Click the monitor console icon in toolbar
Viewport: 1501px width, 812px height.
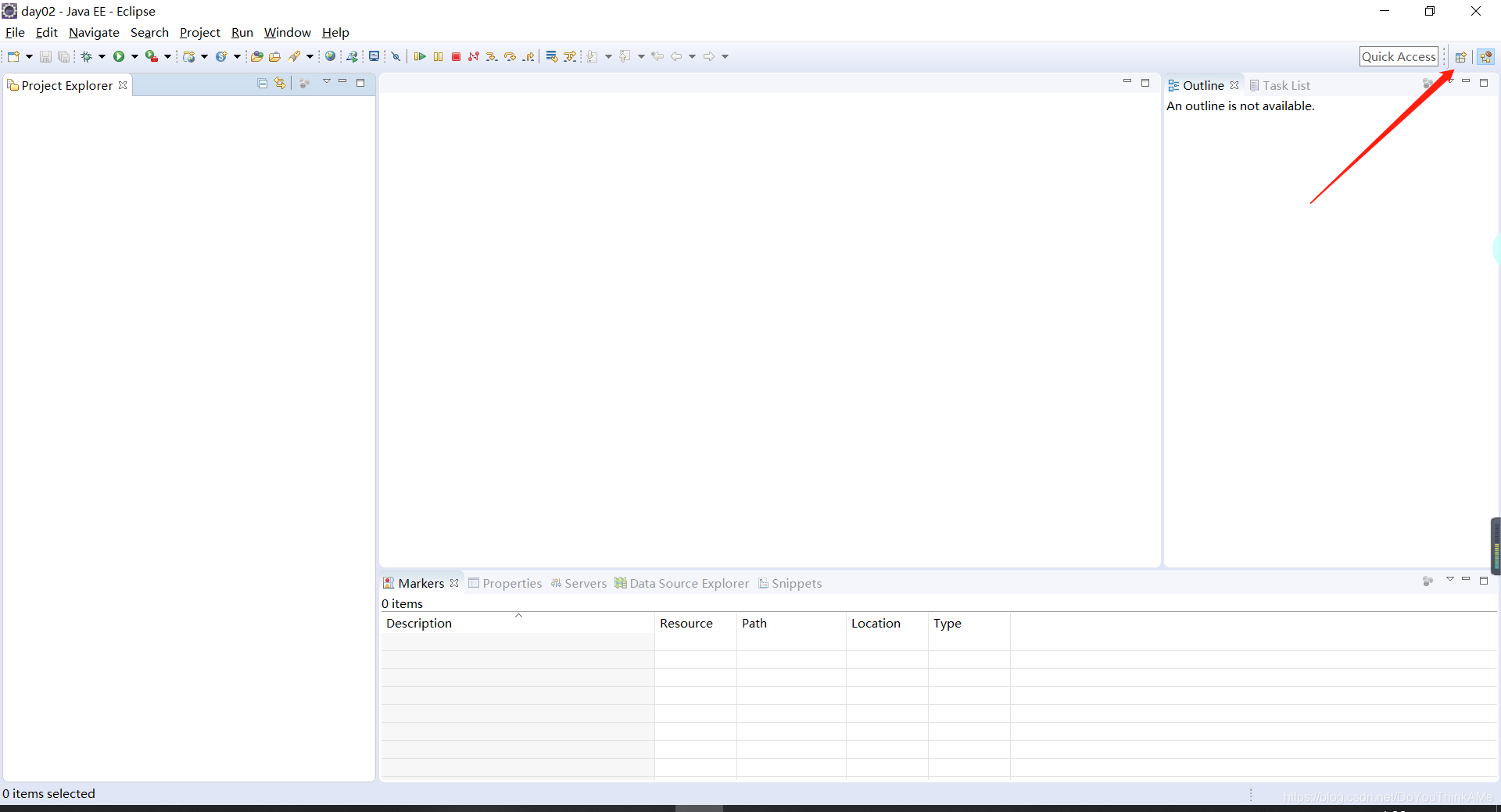click(374, 56)
